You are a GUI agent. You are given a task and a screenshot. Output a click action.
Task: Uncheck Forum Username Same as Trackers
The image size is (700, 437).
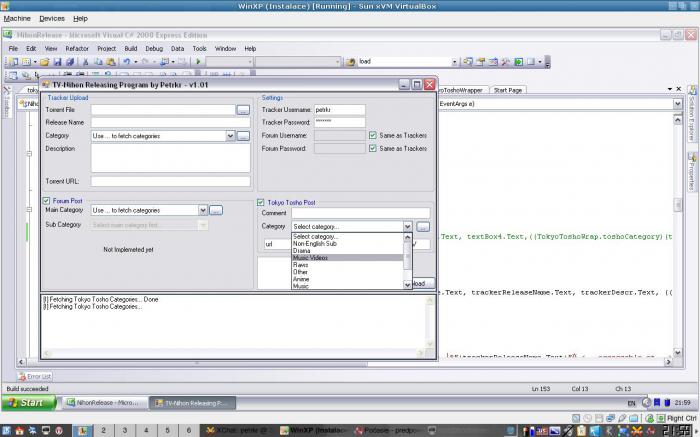(373, 135)
